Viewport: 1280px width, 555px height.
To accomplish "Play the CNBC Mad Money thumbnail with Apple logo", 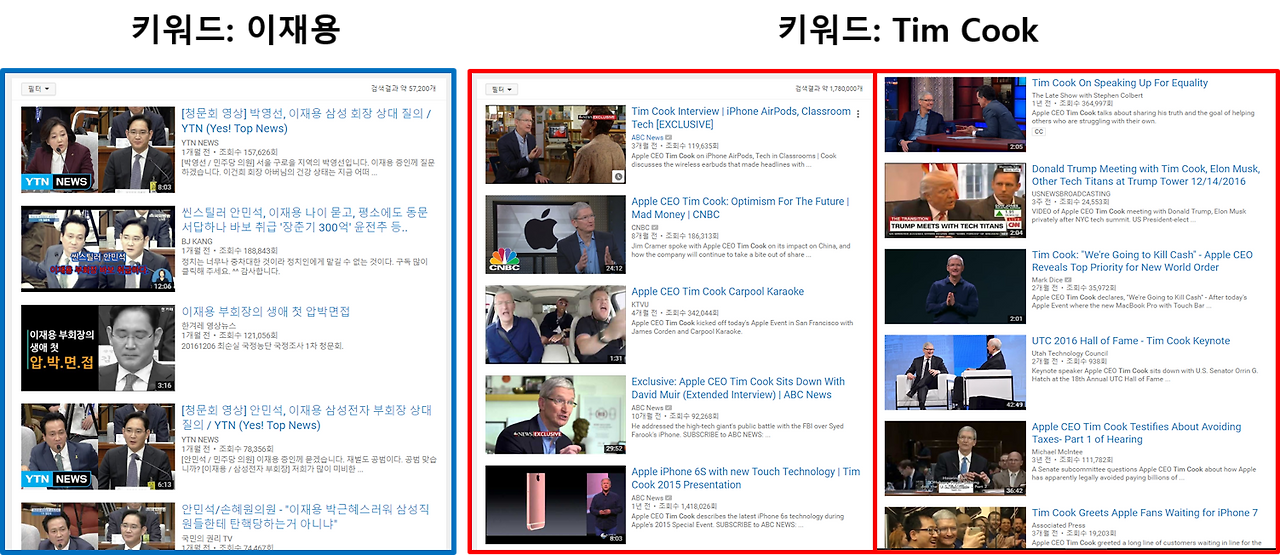I will pos(555,234).
